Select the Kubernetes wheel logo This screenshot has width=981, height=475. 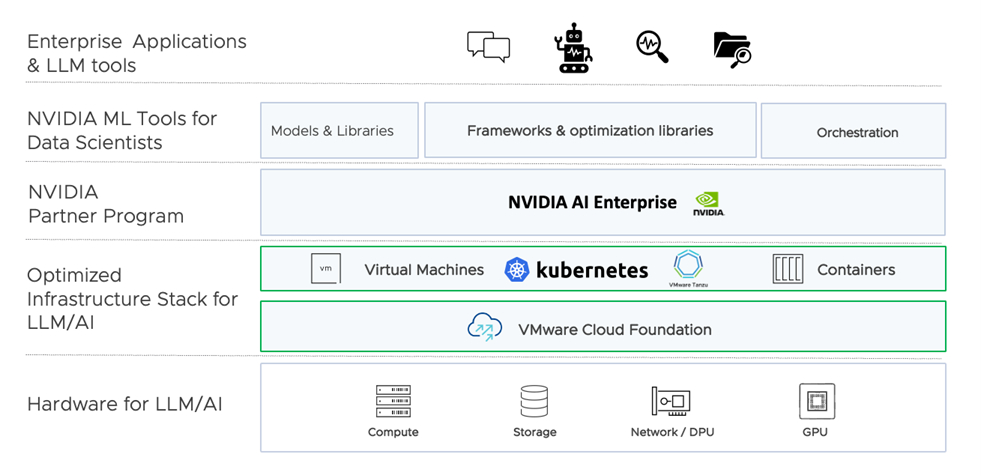[516, 270]
